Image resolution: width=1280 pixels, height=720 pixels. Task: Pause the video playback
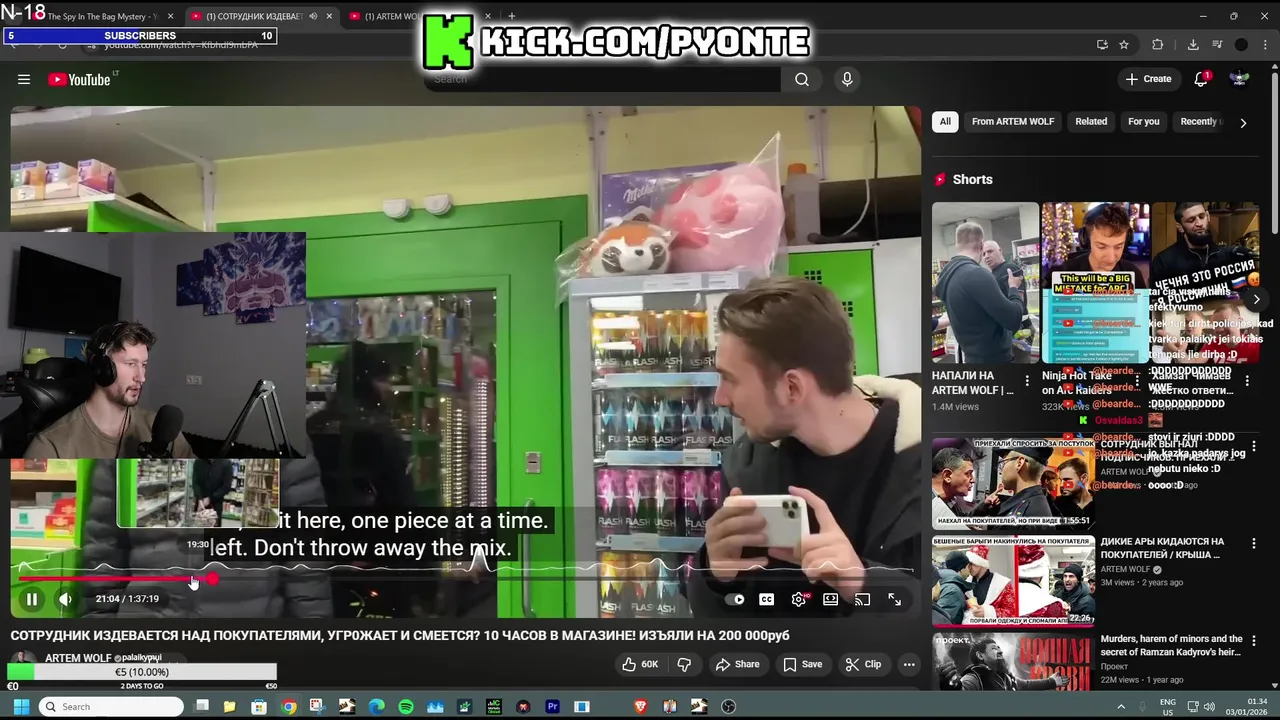coord(31,599)
